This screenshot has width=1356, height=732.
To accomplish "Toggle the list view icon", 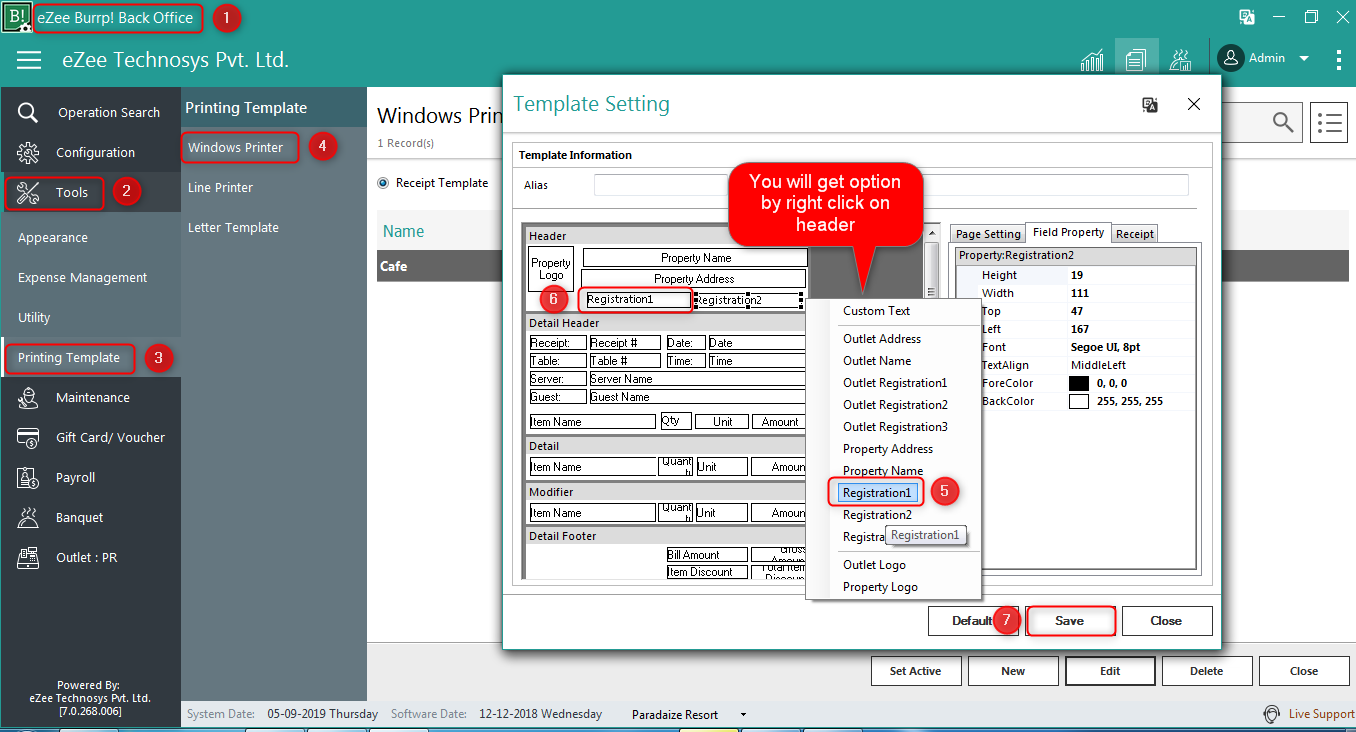I will (1329, 122).
